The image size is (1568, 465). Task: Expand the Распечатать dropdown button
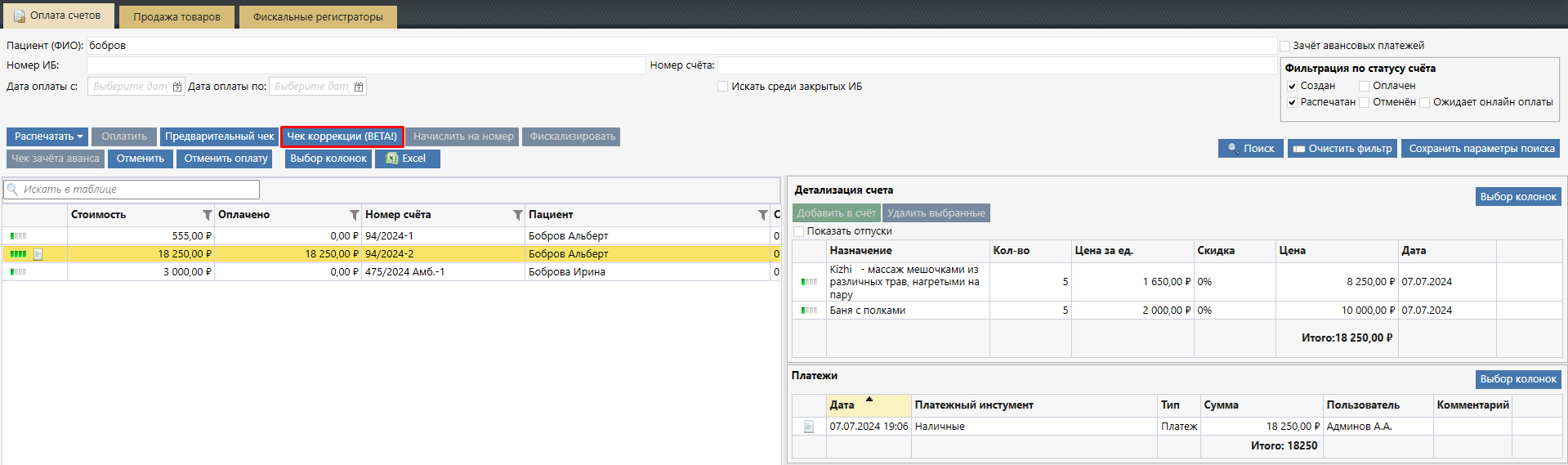coord(47,136)
